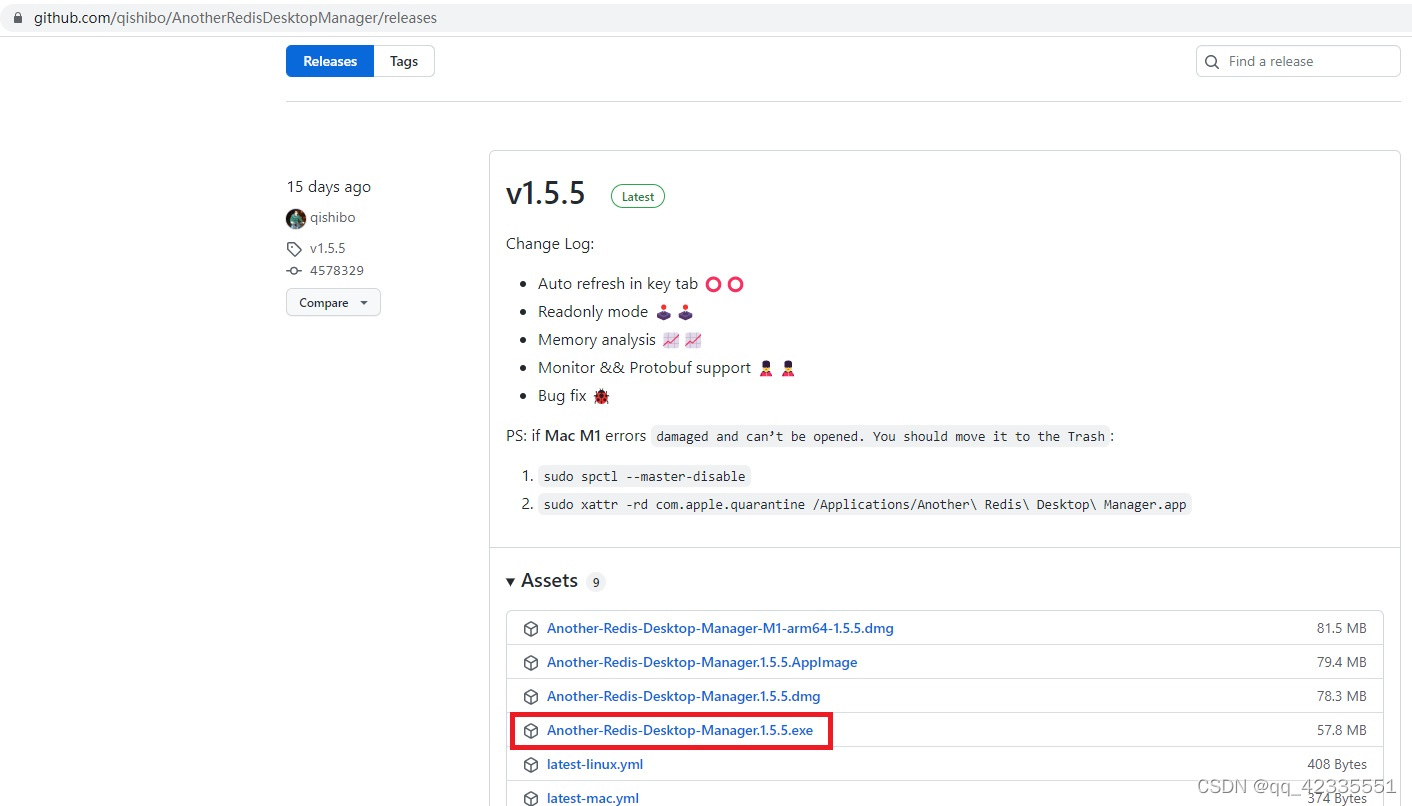Click the 78.3 MB file size

[x=1341, y=697]
